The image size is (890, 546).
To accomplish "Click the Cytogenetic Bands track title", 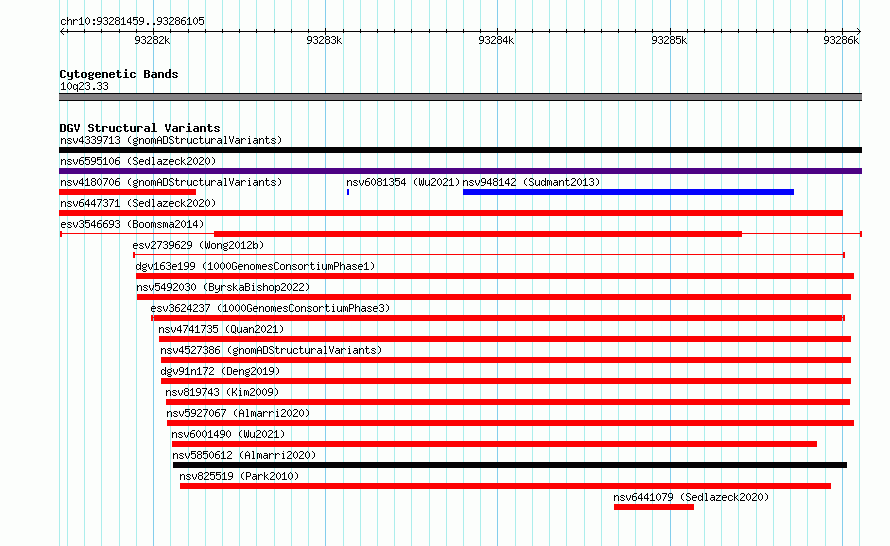I will [119, 74].
